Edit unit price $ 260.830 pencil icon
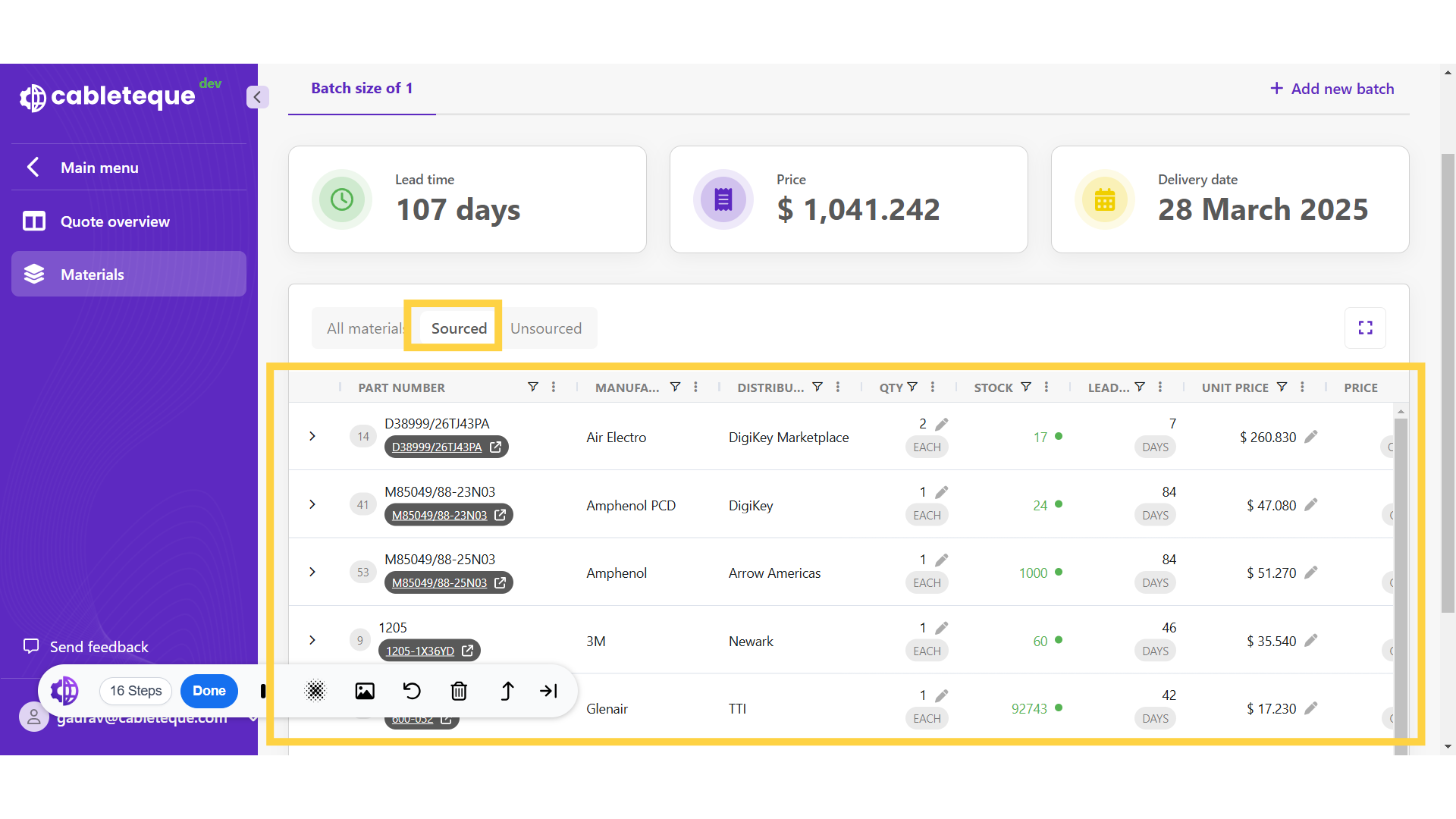The image size is (1456, 819). click(1311, 437)
